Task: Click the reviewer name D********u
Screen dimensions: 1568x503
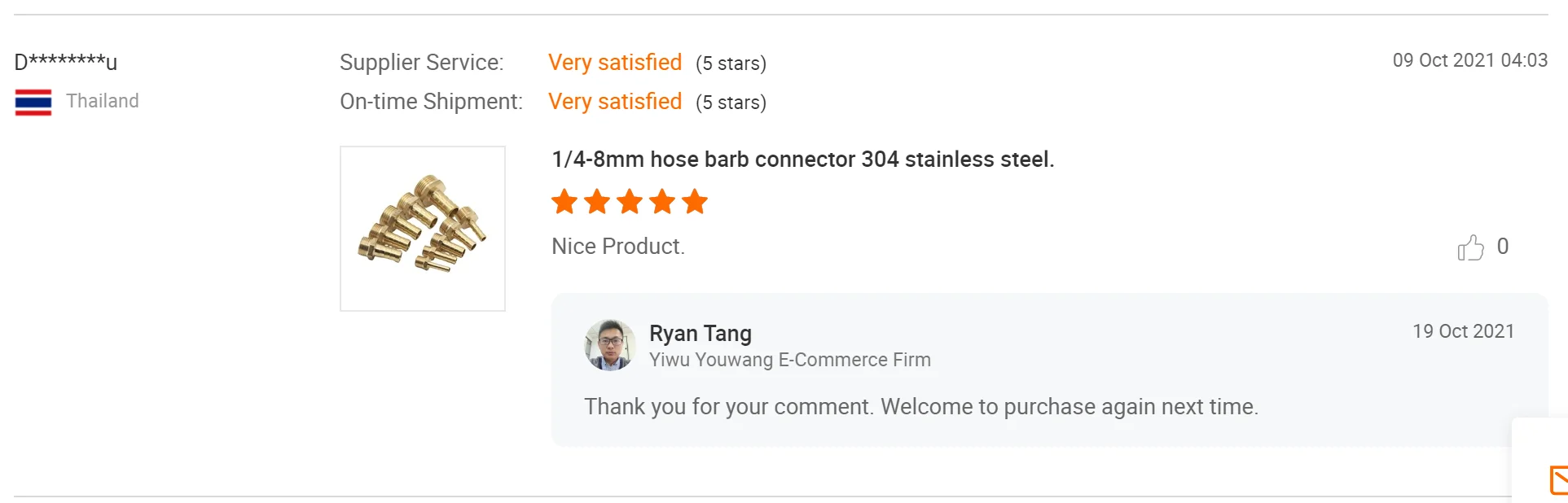Action: (x=66, y=62)
